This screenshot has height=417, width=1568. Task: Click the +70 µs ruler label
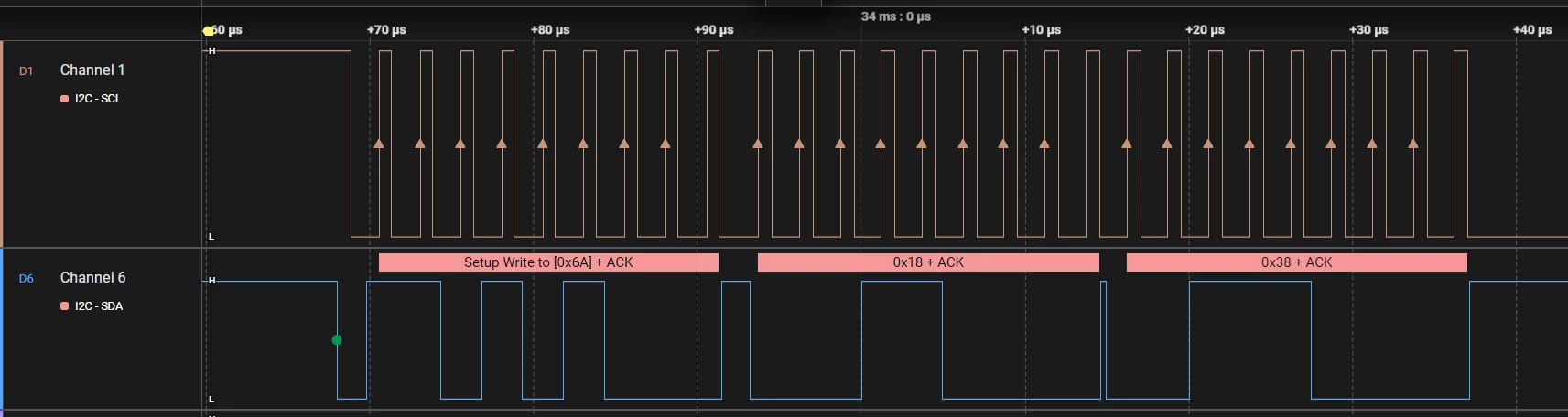pos(386,30)
